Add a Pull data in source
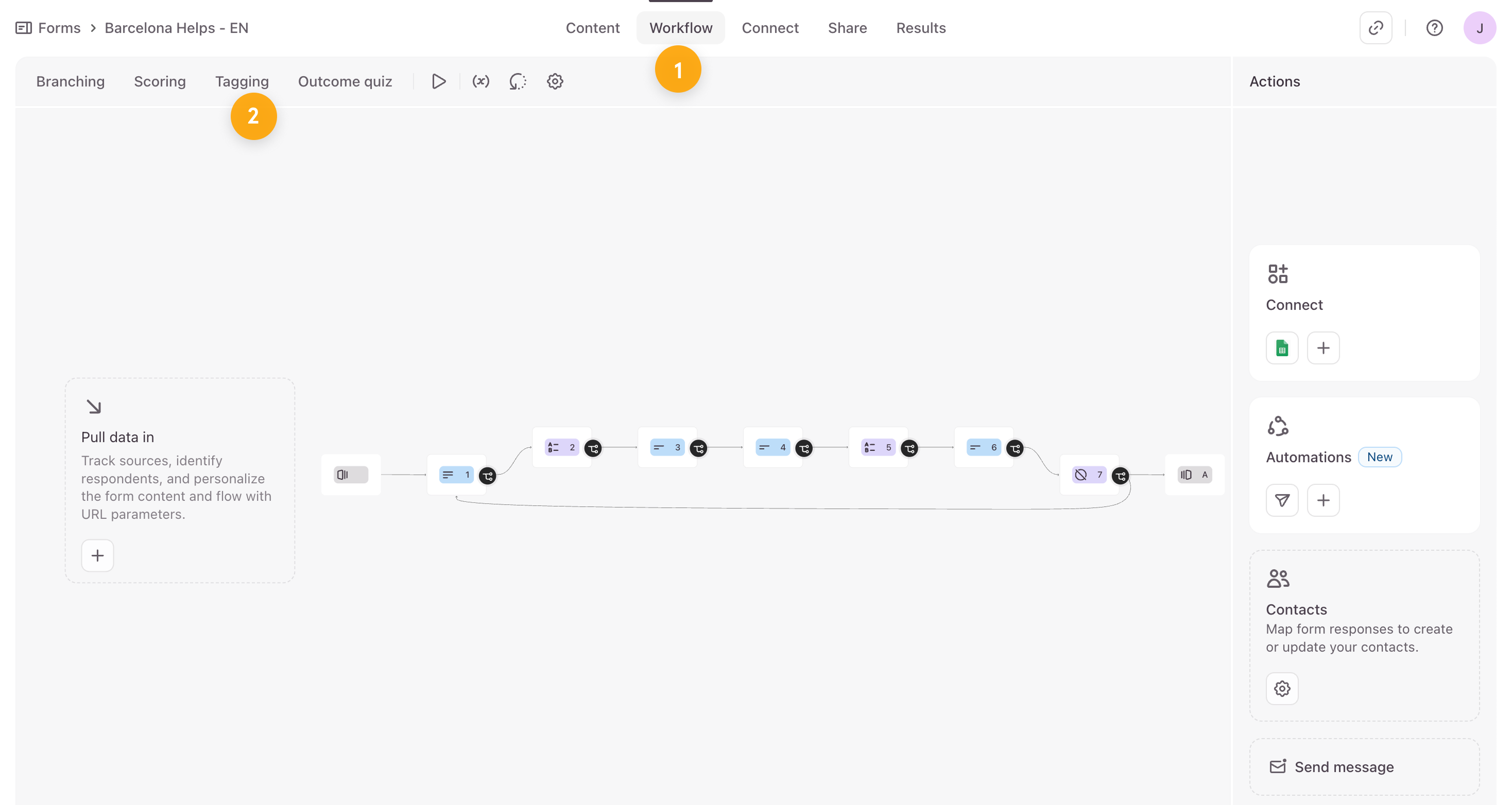This screenshot has height=805, width=1512. click(x=97, y=555)
